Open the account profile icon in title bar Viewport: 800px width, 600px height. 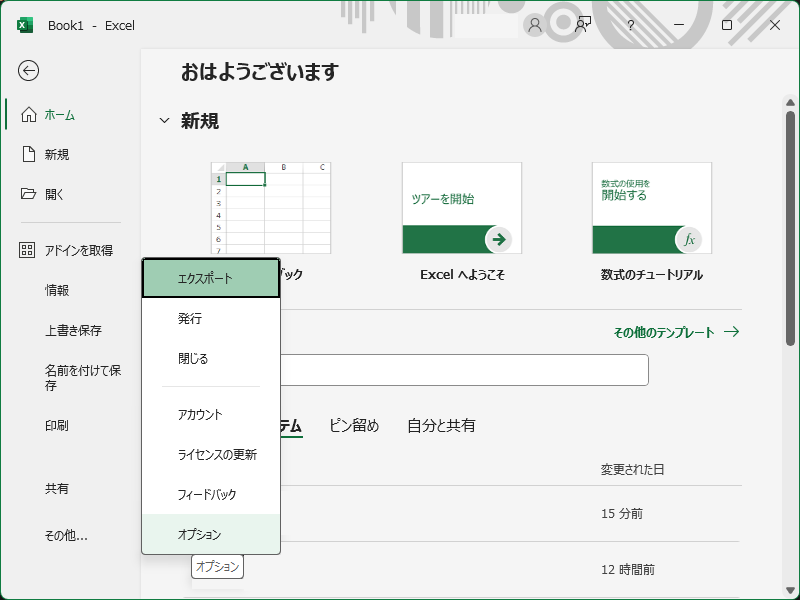pyautogui.click(x=535, y=25)
